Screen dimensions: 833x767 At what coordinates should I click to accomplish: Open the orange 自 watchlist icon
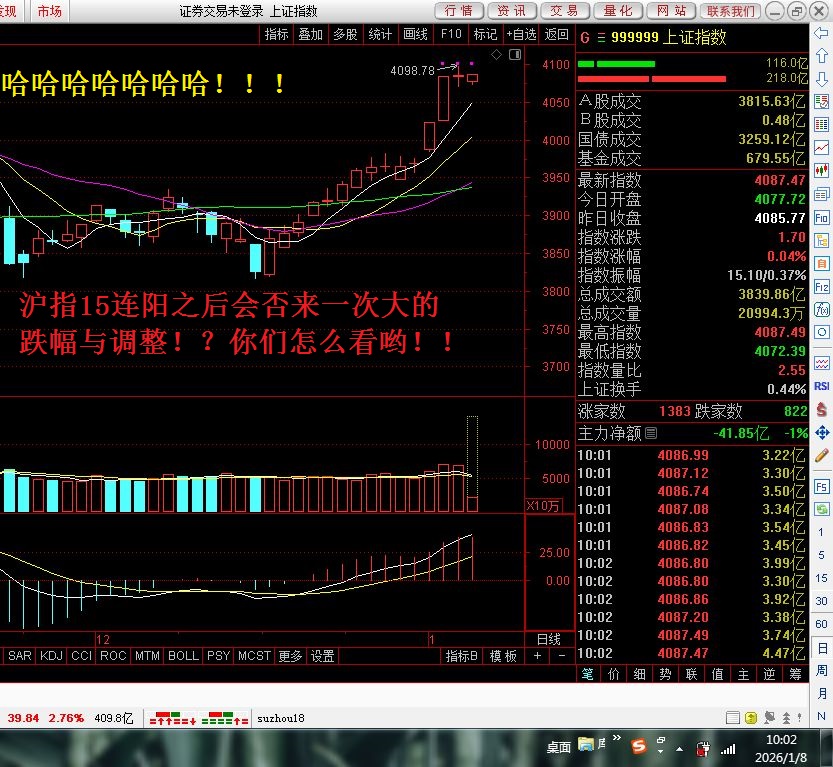point(821,263)
